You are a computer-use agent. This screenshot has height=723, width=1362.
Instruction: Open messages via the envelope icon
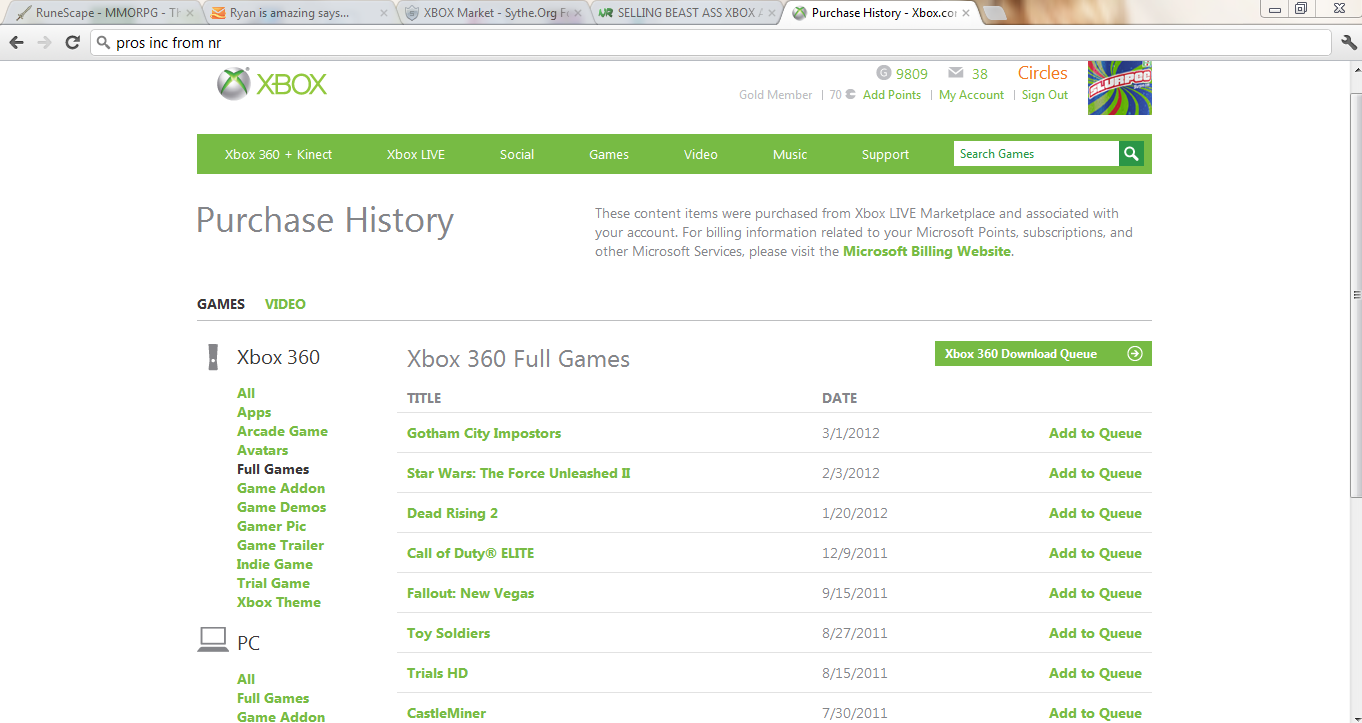coord(956,73)
